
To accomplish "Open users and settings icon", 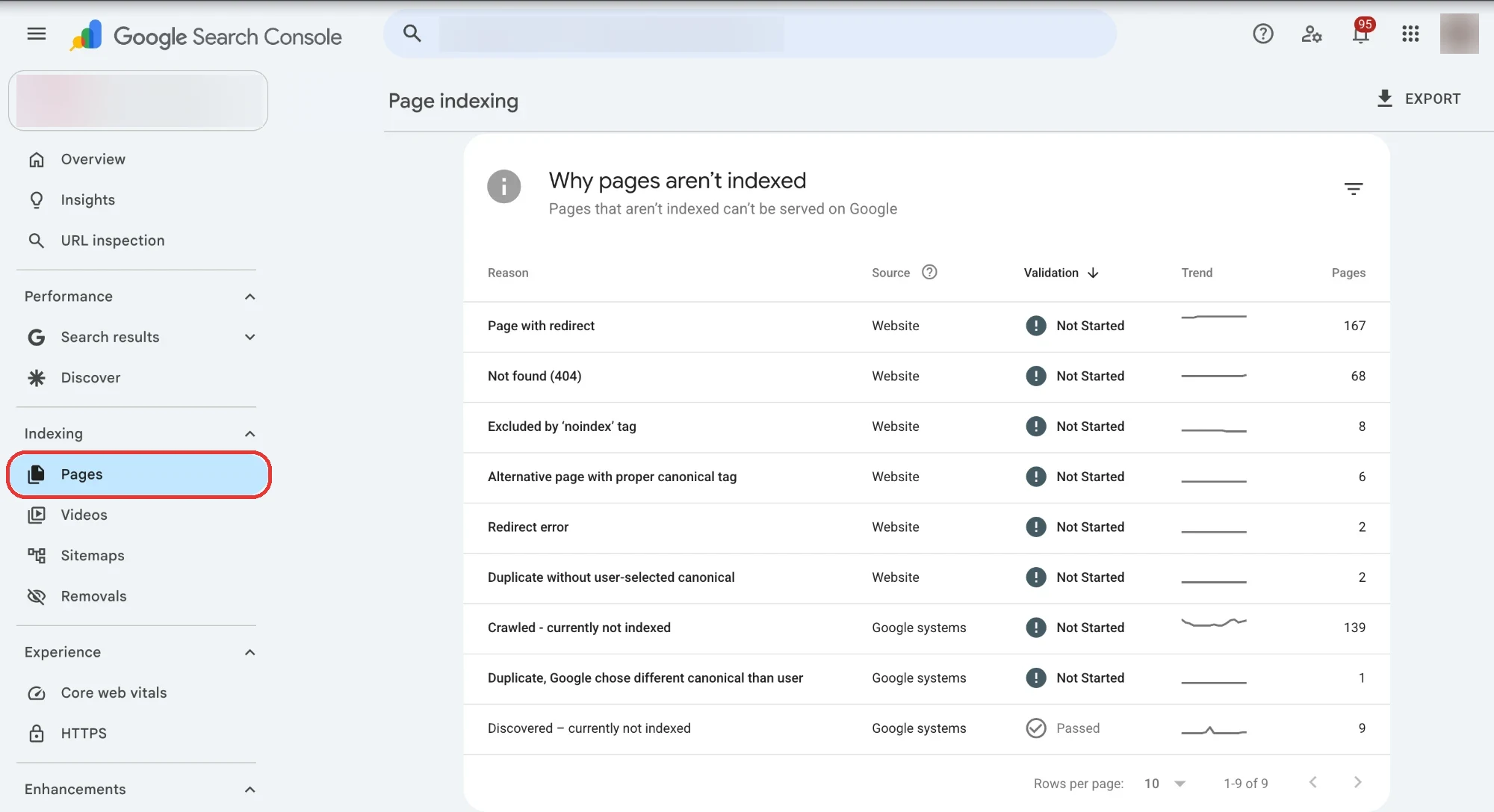I will pos(1312,34).
